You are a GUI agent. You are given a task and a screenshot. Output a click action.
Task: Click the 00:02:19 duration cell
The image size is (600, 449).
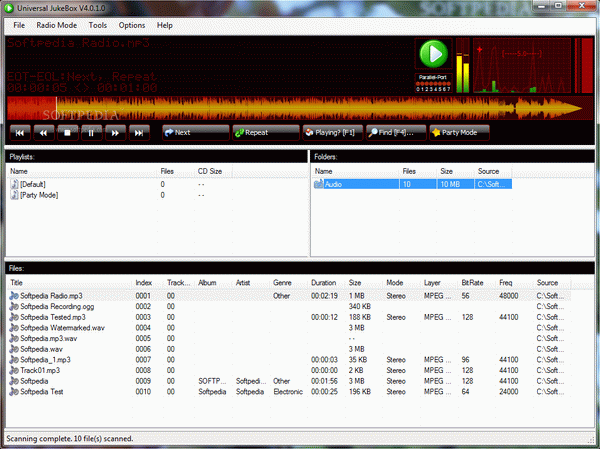[x=324, y=296]
